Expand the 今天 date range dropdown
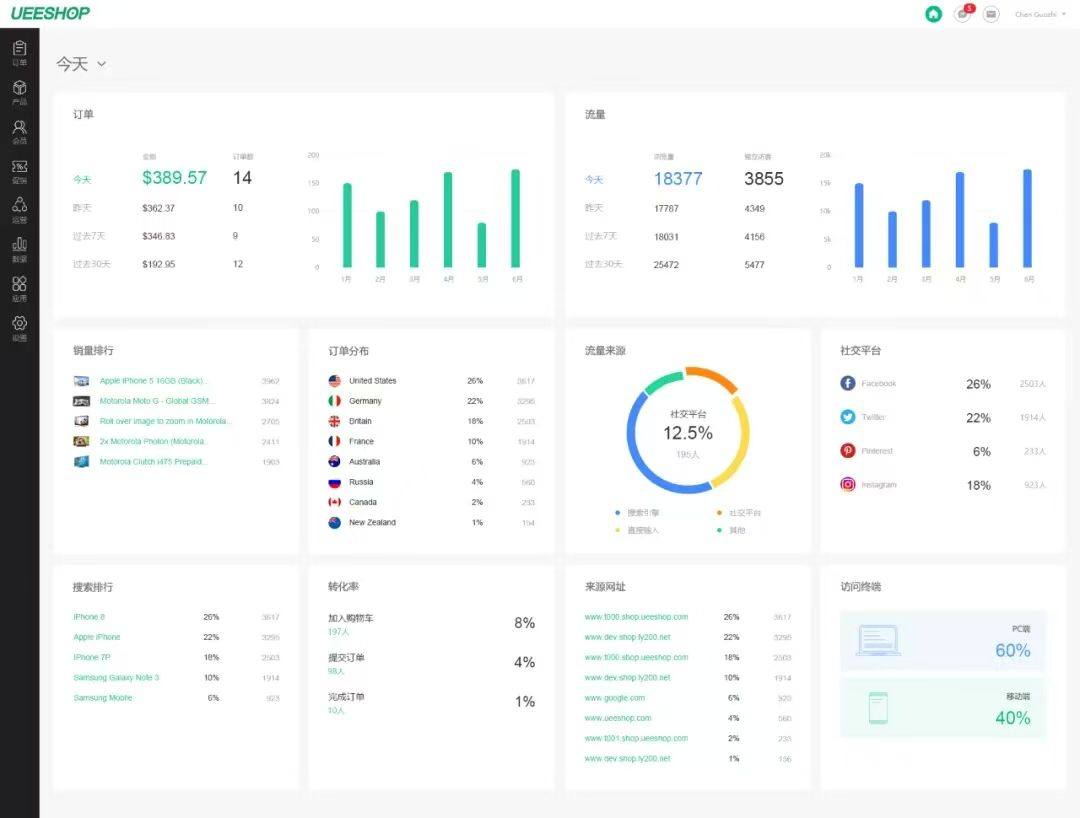 click(x=81, y=64)
